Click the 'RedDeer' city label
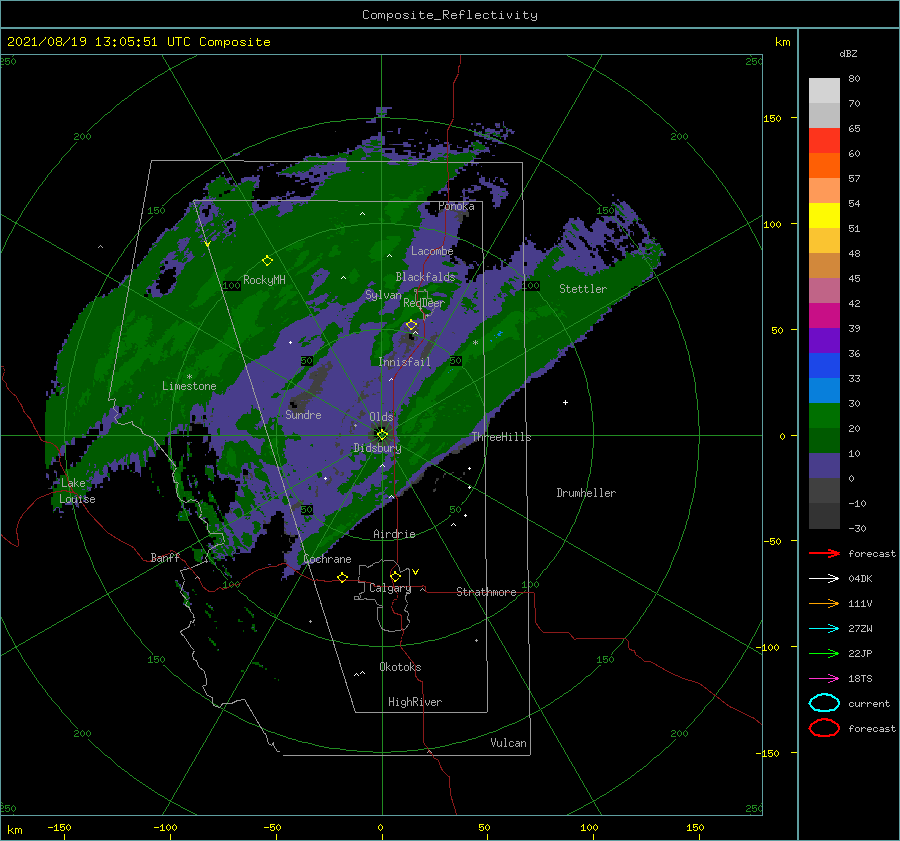Viewport: 900px width, 841px height. point(424,303)
